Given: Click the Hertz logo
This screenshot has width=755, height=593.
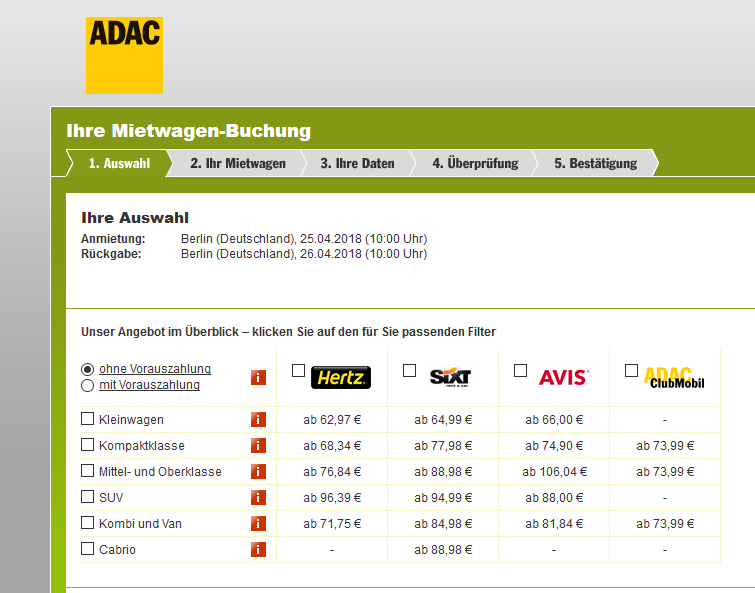Looking at the screenshot, I should [x=341, y=378].
